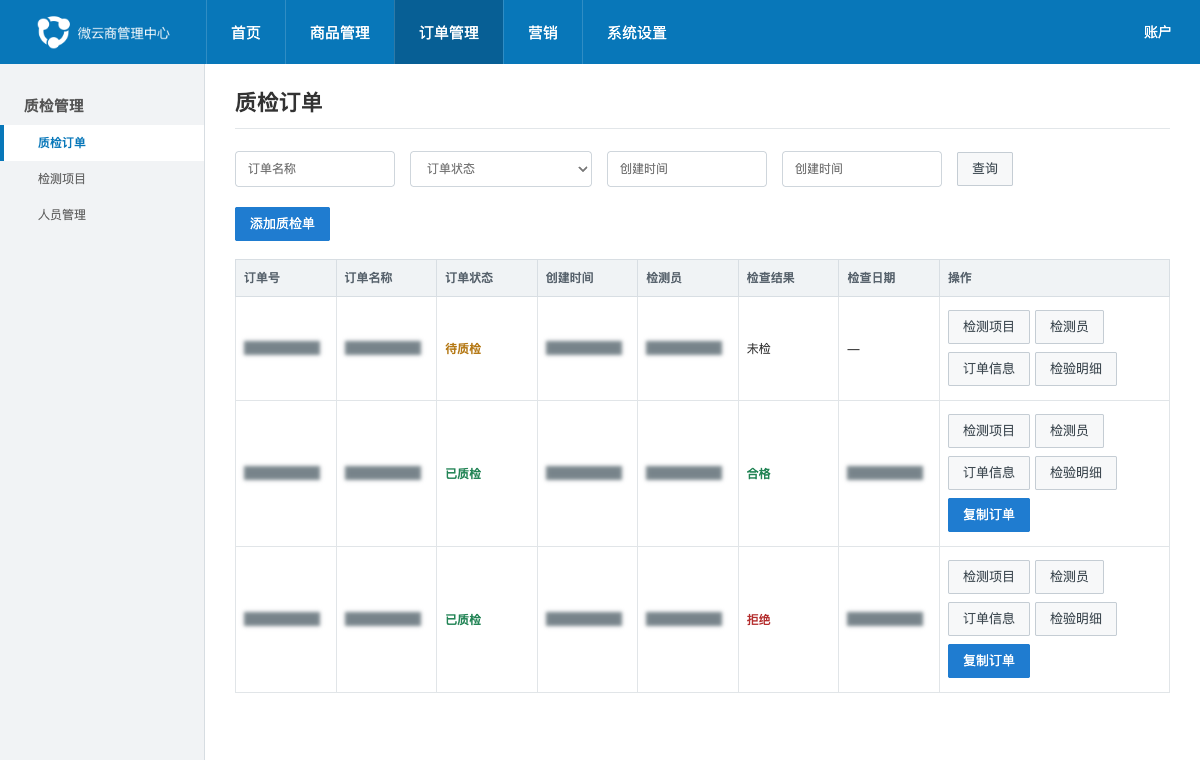Click 检测员 button in the 拒绝 row

(1069, 577)
